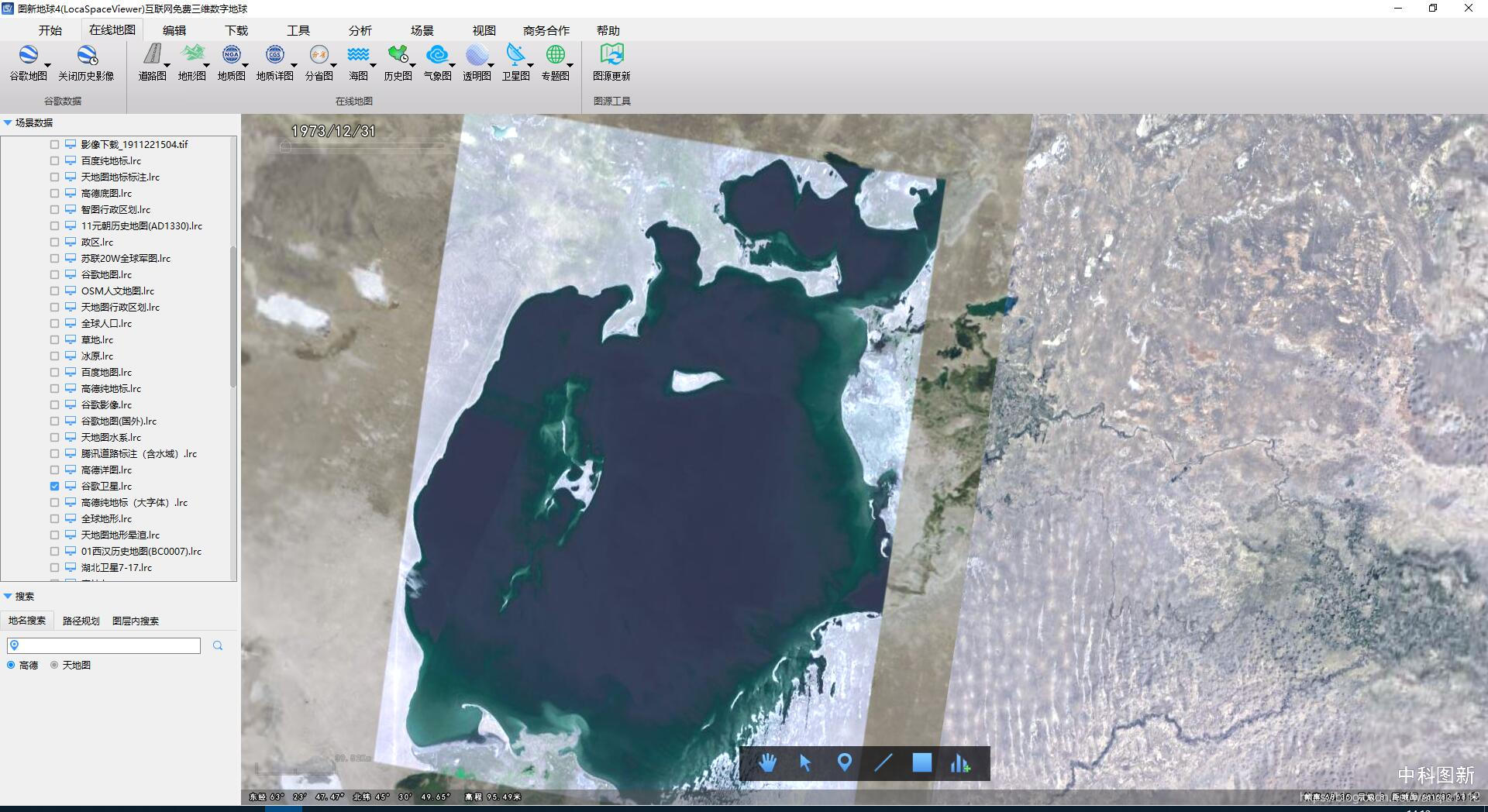This screenshot has height=812, width=1488.
Task: Click the place name search input field
Action: click(x=104, y=645)
